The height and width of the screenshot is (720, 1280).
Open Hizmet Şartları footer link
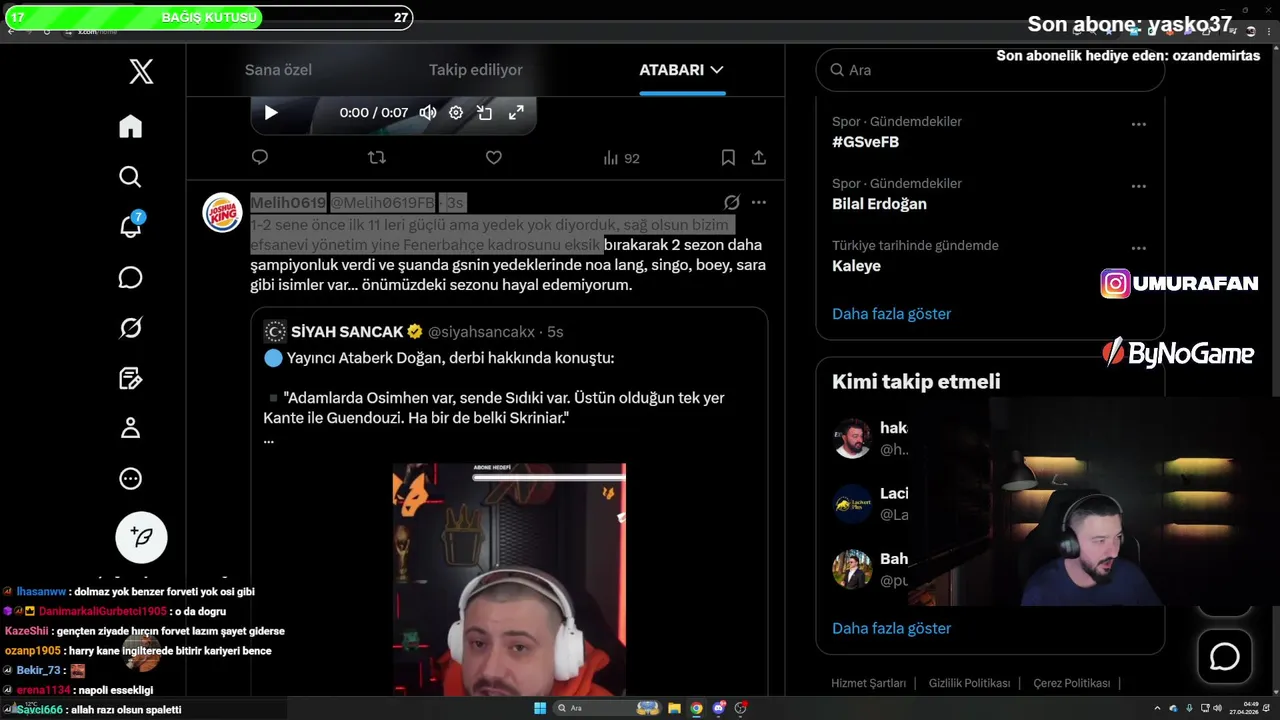pos(868,683)
